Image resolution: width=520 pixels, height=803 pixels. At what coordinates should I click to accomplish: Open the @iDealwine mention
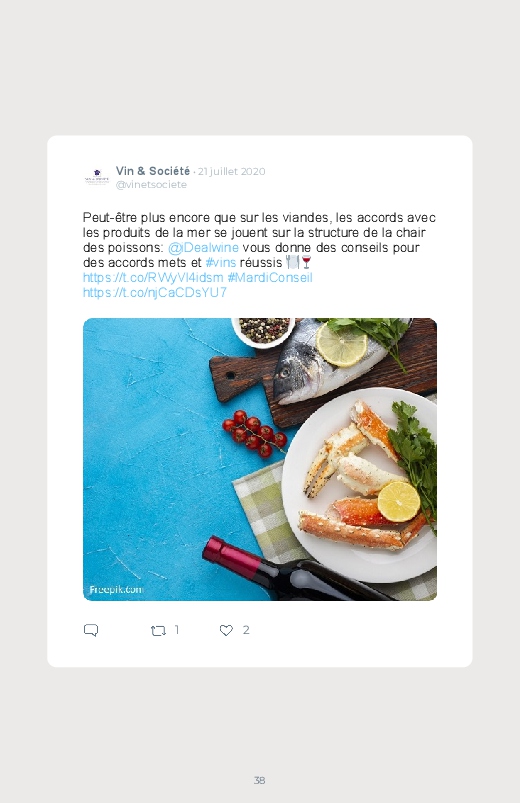coord(203,247)
